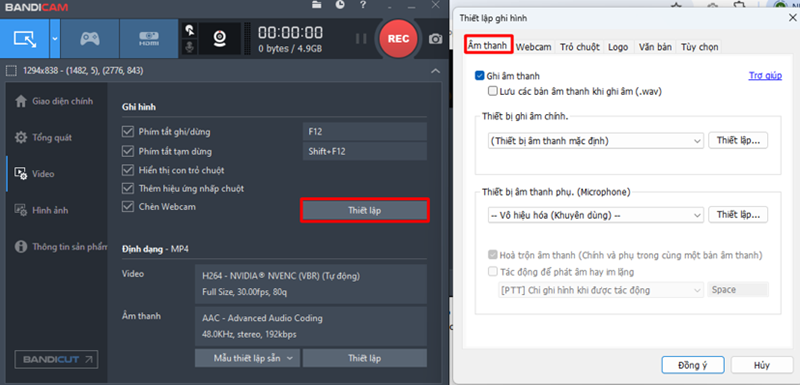
Task: Switch to HDMI device recording mode
Action: [148, 39]
